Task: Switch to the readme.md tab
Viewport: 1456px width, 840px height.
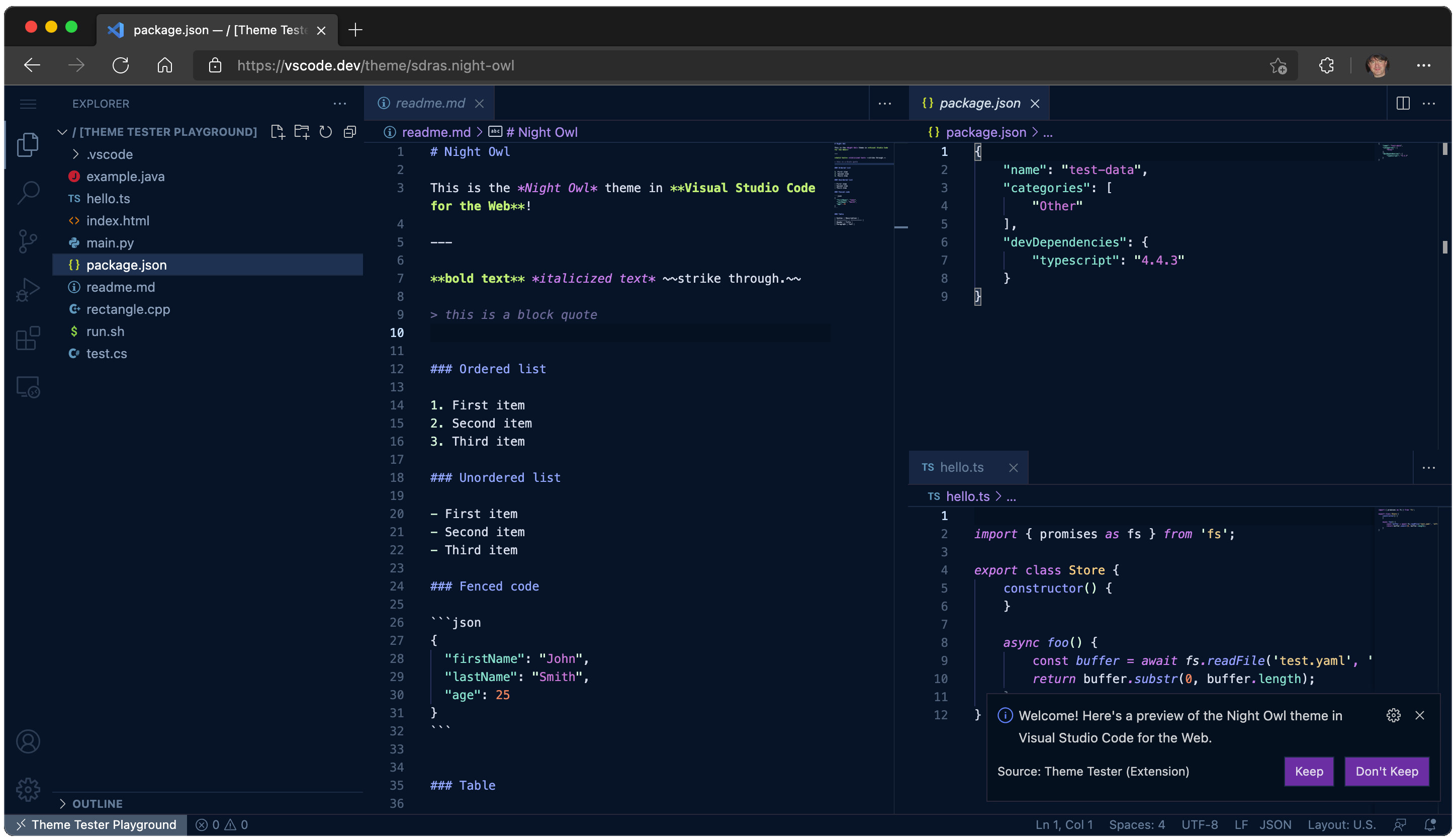Action: (430, 103)
